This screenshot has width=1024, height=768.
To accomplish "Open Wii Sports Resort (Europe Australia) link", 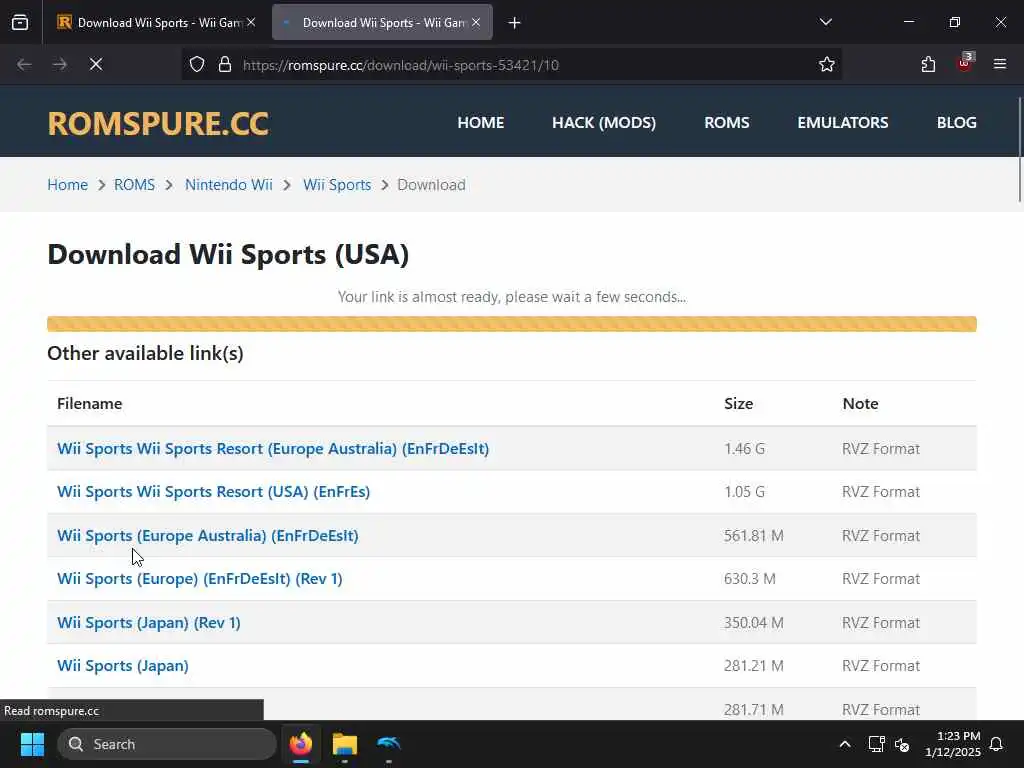I will pos(273,449).
